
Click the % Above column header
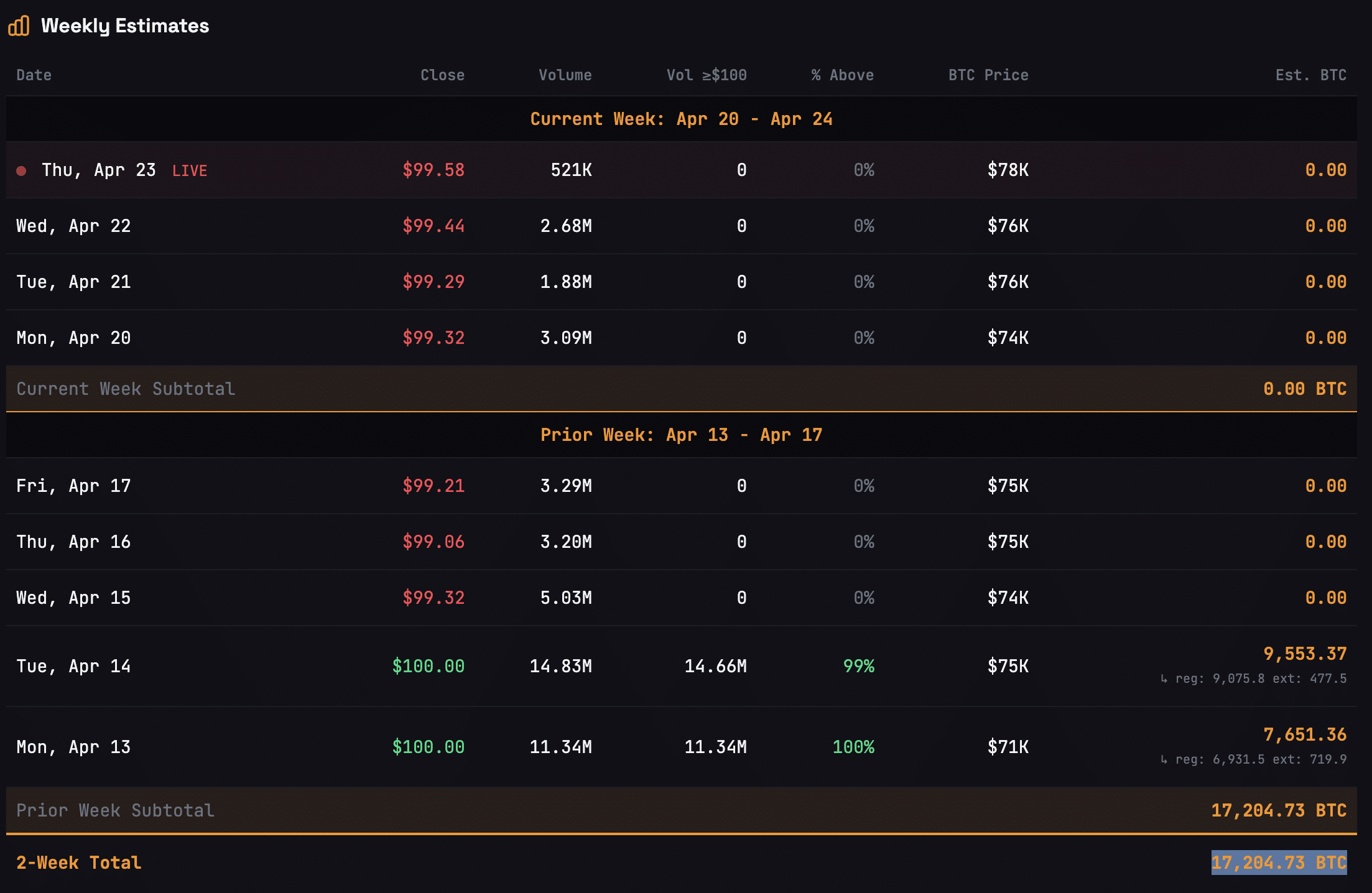[x=842, y=75]
